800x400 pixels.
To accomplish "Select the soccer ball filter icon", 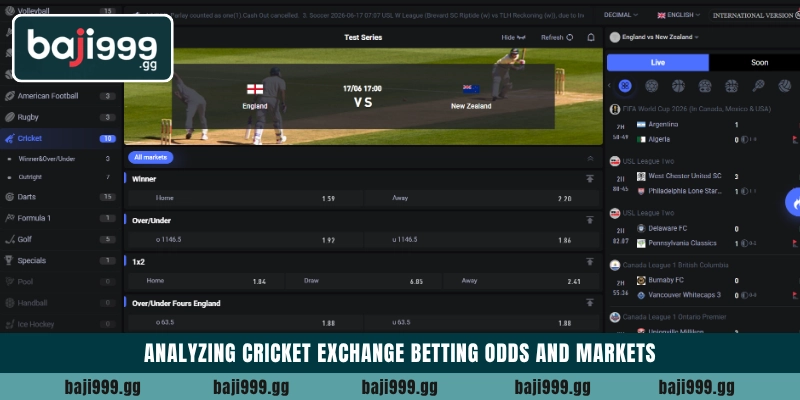I will 652,86.
